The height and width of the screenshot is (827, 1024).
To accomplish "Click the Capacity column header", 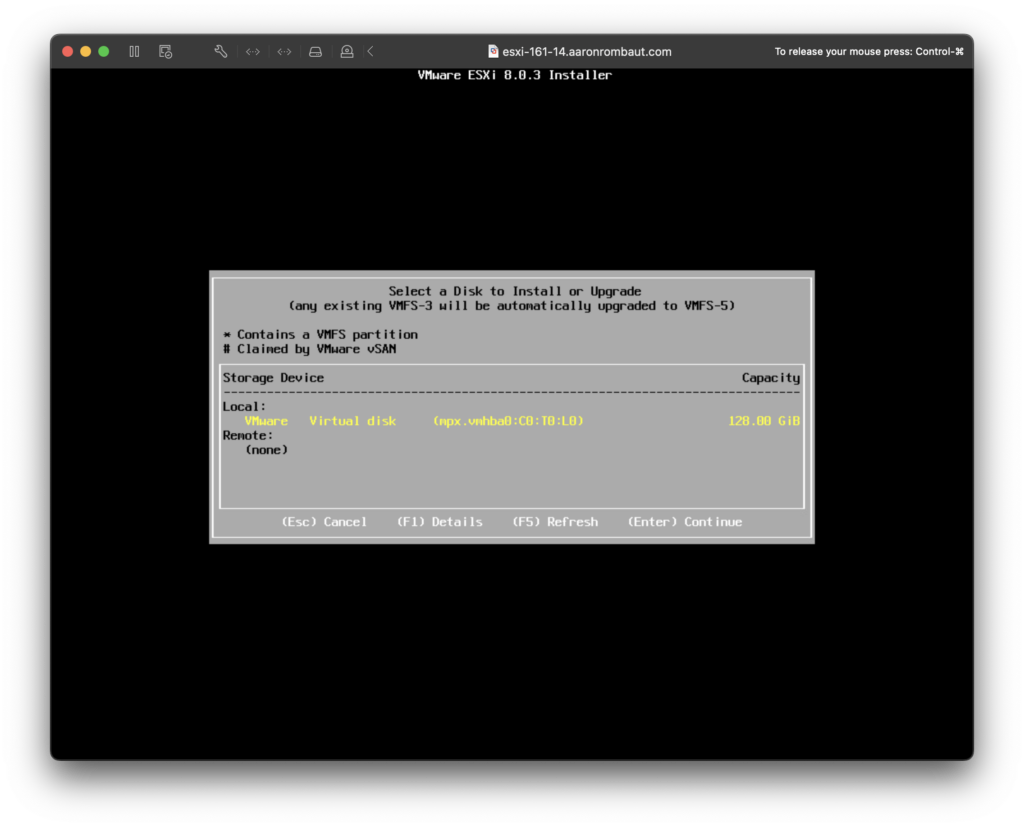I will pyautogui.click(x=770, y=378).
